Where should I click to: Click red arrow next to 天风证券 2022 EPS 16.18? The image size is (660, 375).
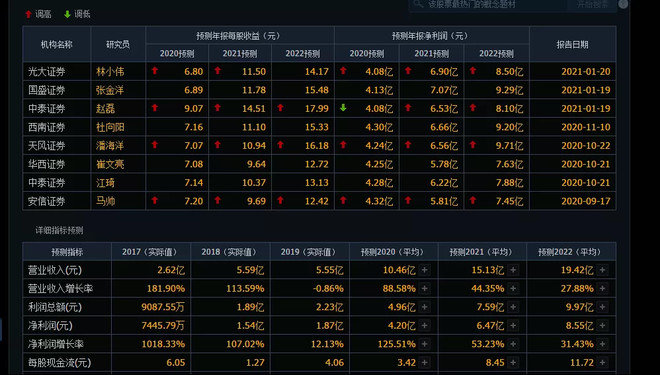(x=280, y=145)
